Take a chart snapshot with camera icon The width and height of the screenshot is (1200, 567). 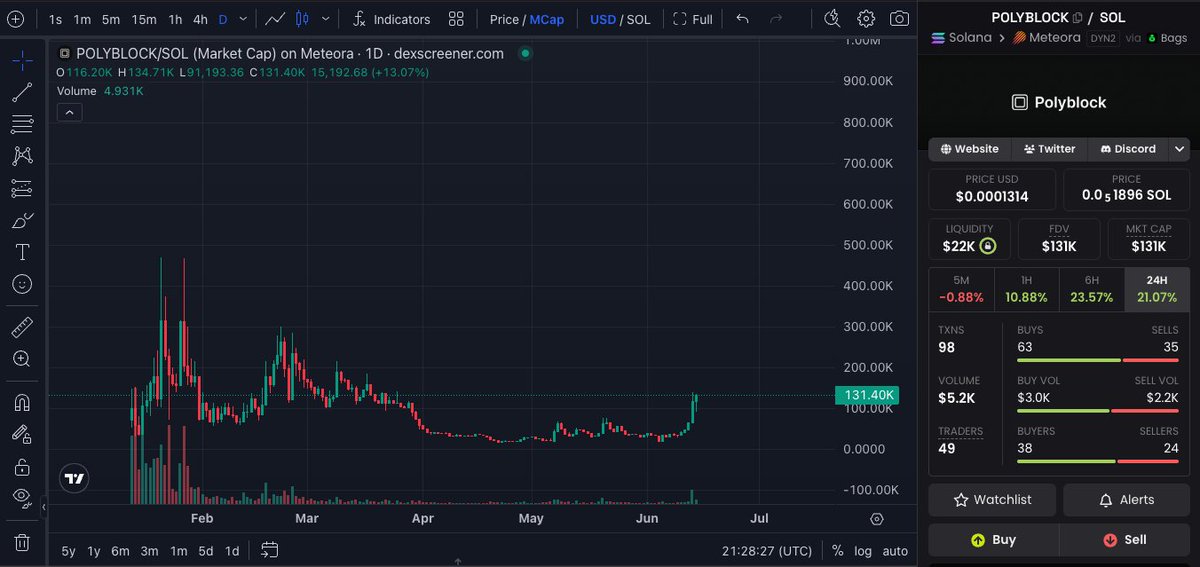pos(900,19)
